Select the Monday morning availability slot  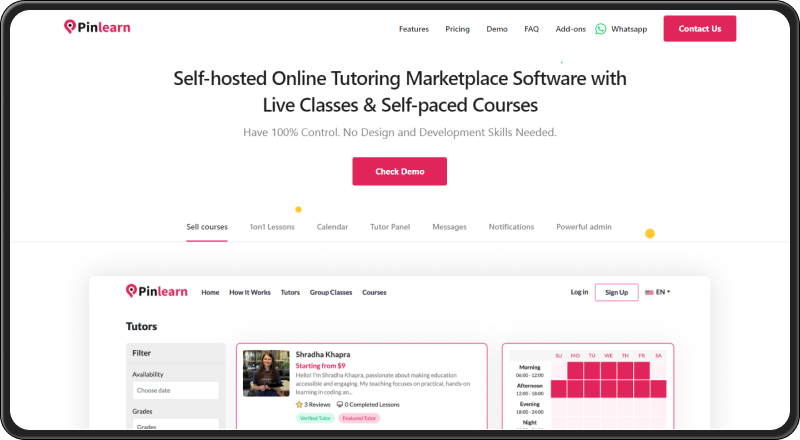(x=576, y=369)
